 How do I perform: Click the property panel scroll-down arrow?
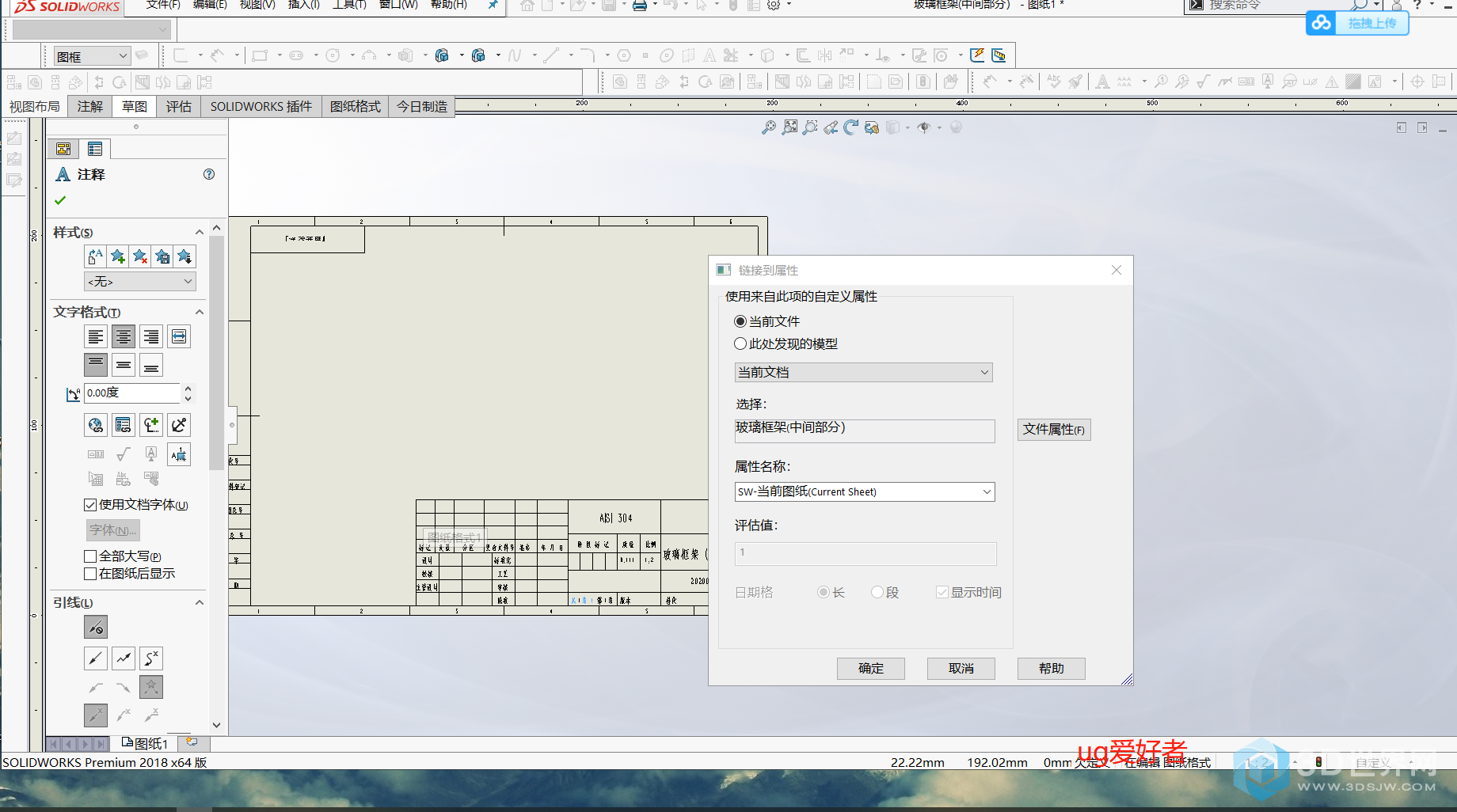coord(216,724)
